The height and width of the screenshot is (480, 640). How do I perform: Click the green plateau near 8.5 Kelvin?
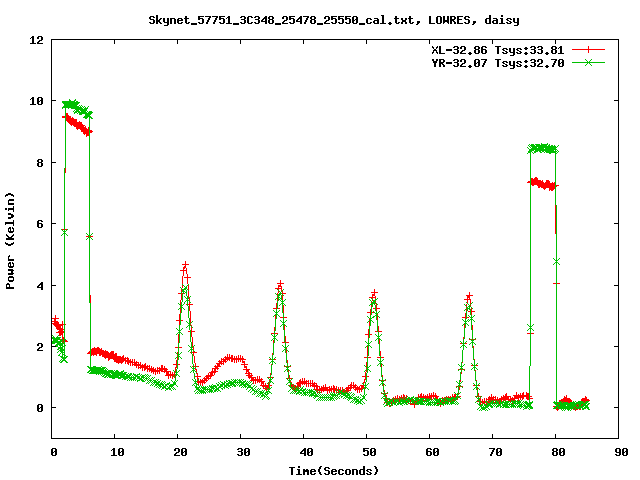543,149
